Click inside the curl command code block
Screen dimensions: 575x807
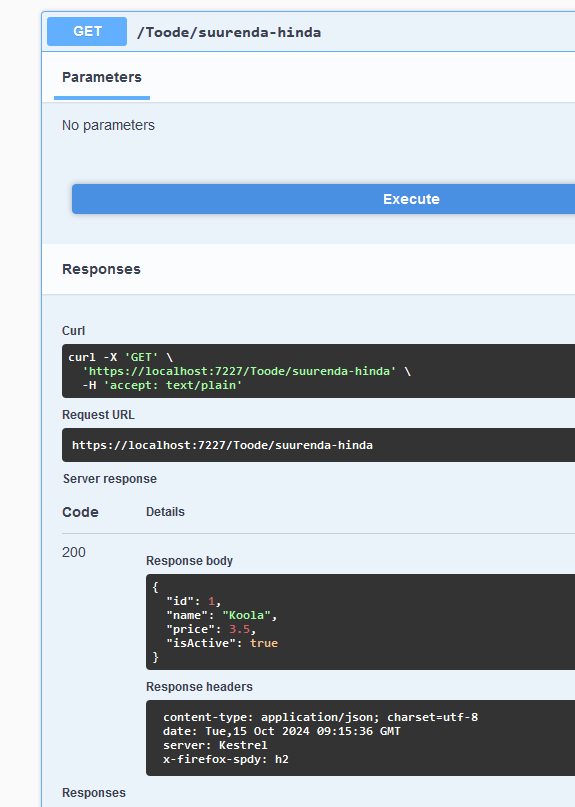pyautogui.click(x=318, y=371)
